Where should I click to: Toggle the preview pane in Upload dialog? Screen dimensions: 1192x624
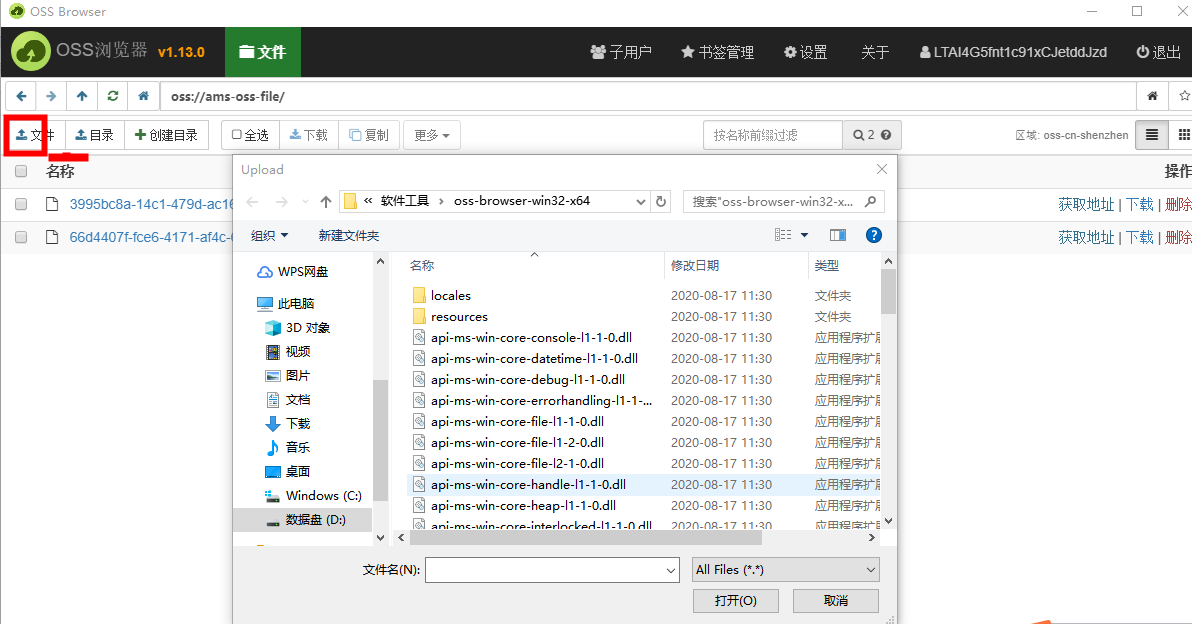(x=838, y=236)
